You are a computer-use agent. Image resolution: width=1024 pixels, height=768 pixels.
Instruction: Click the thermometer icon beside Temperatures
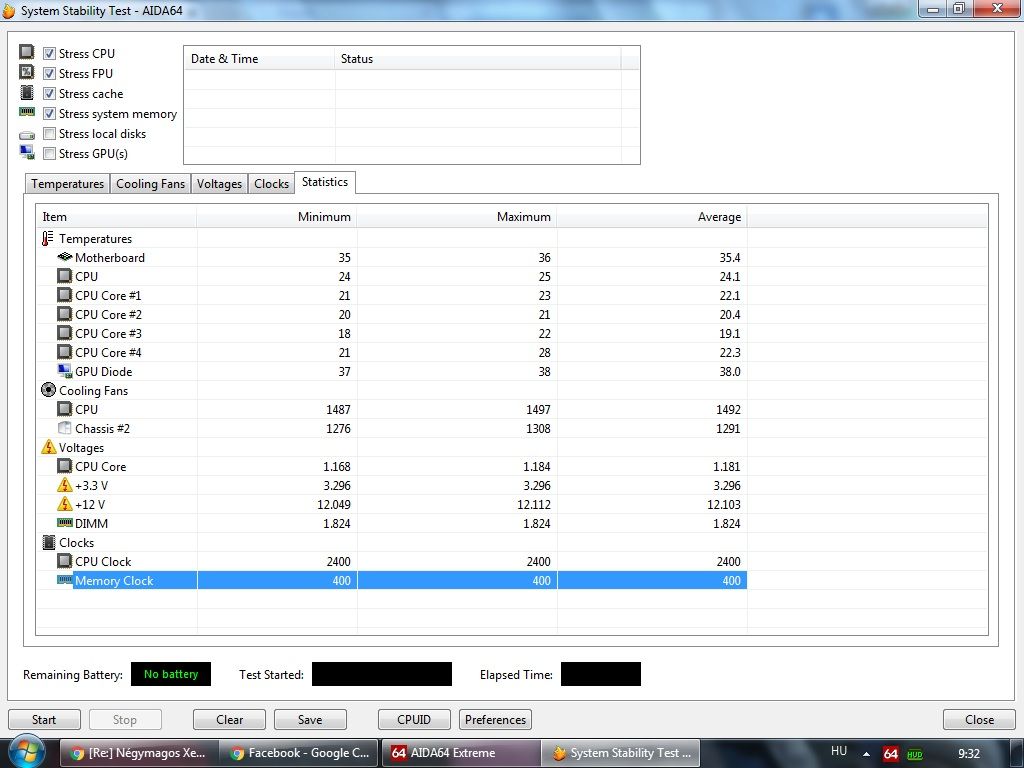pyautogui.click(x=48, y=238)
